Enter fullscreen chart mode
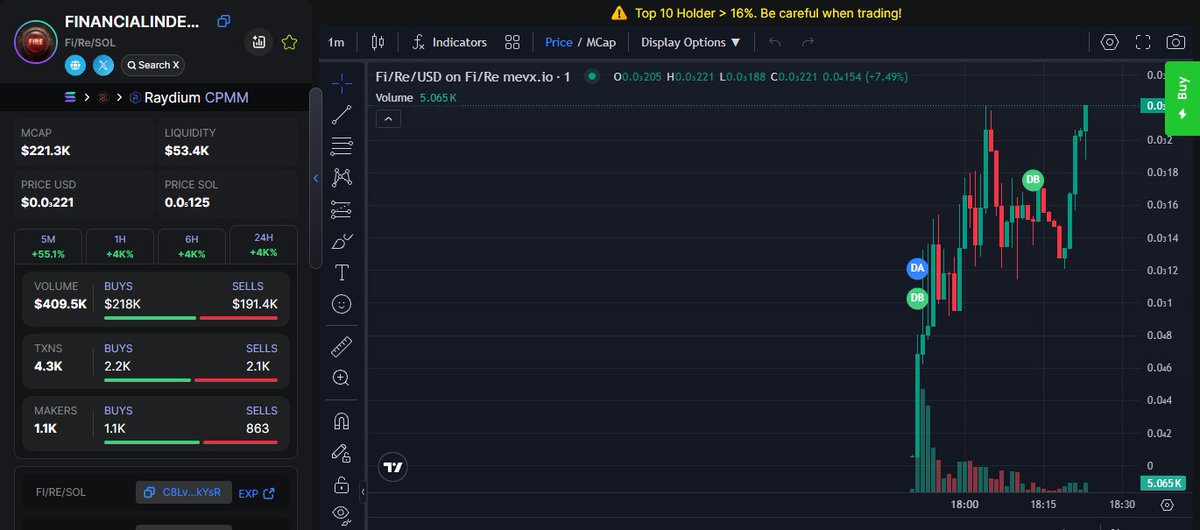Viewport: 1200px width, 530px height. click(x=1143, y=42)
